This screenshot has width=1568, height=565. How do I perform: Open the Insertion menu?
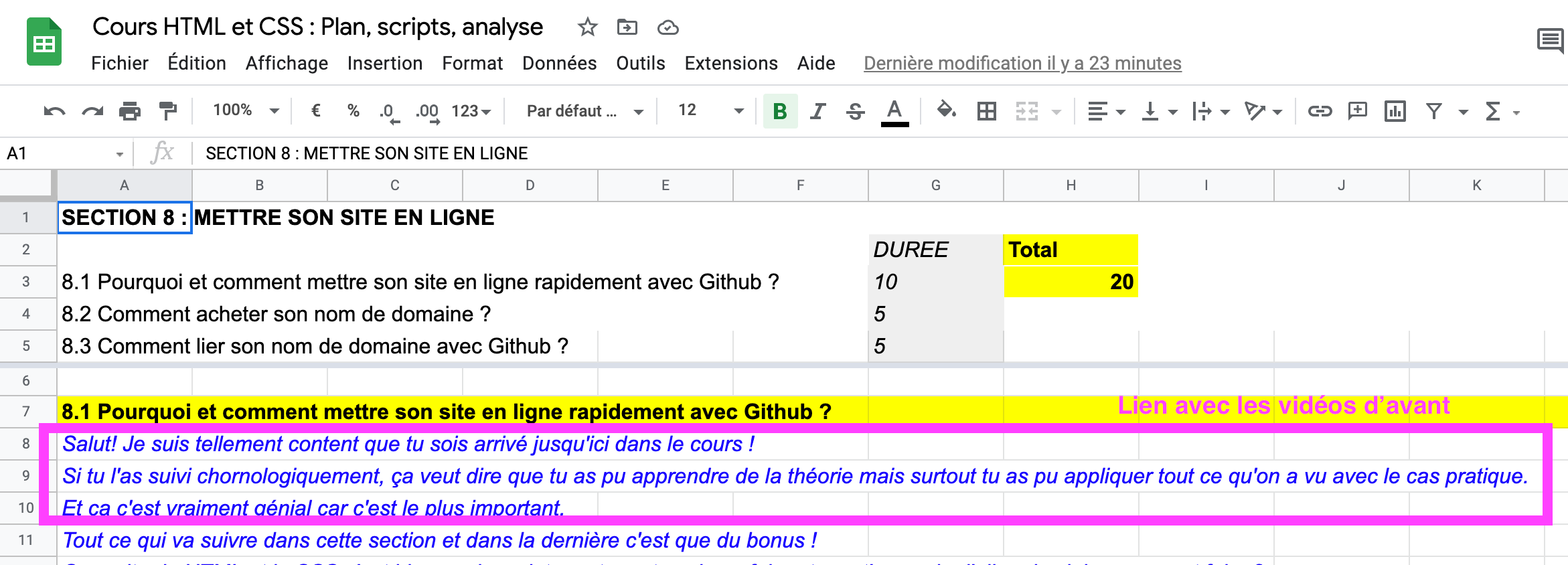click(385, 63)
